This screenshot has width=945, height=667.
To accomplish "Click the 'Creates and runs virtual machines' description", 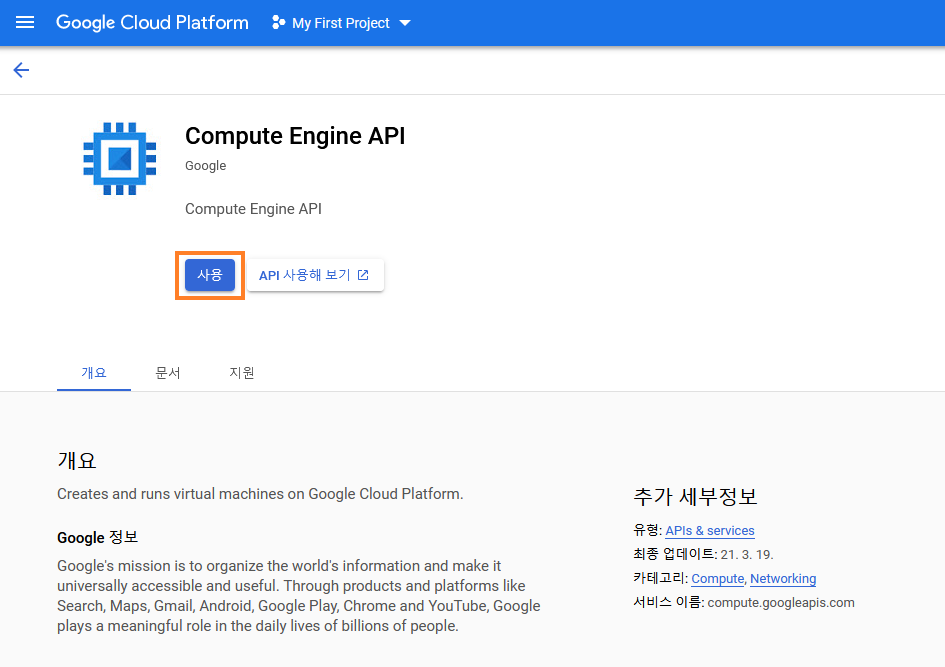I will 260,493.
